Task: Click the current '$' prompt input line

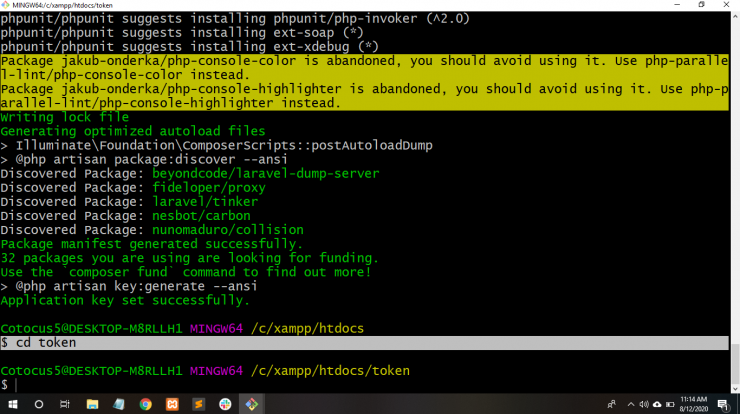Action: coord(364,385)
